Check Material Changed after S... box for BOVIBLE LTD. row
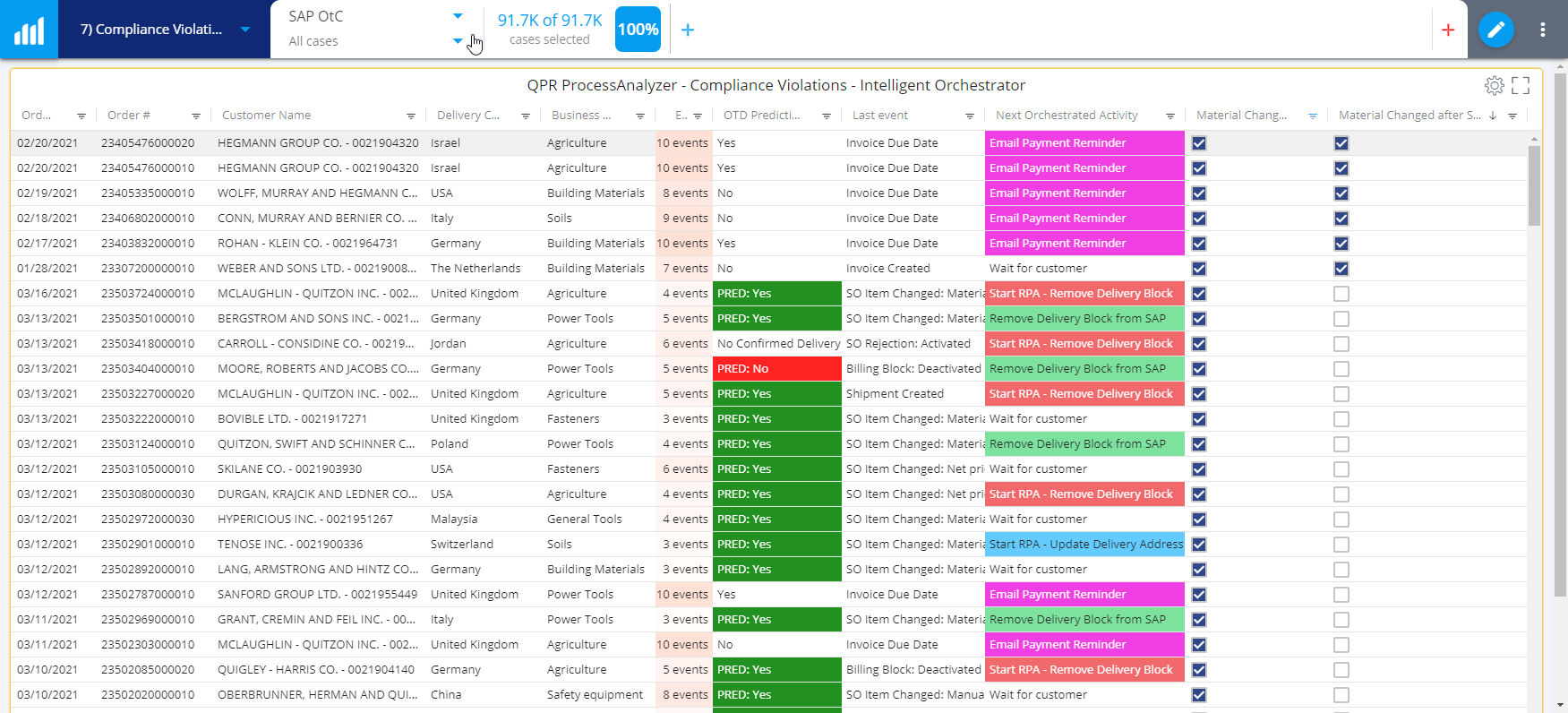The width and height of the screenshot is (1568, 713). tap(1341, 419)
